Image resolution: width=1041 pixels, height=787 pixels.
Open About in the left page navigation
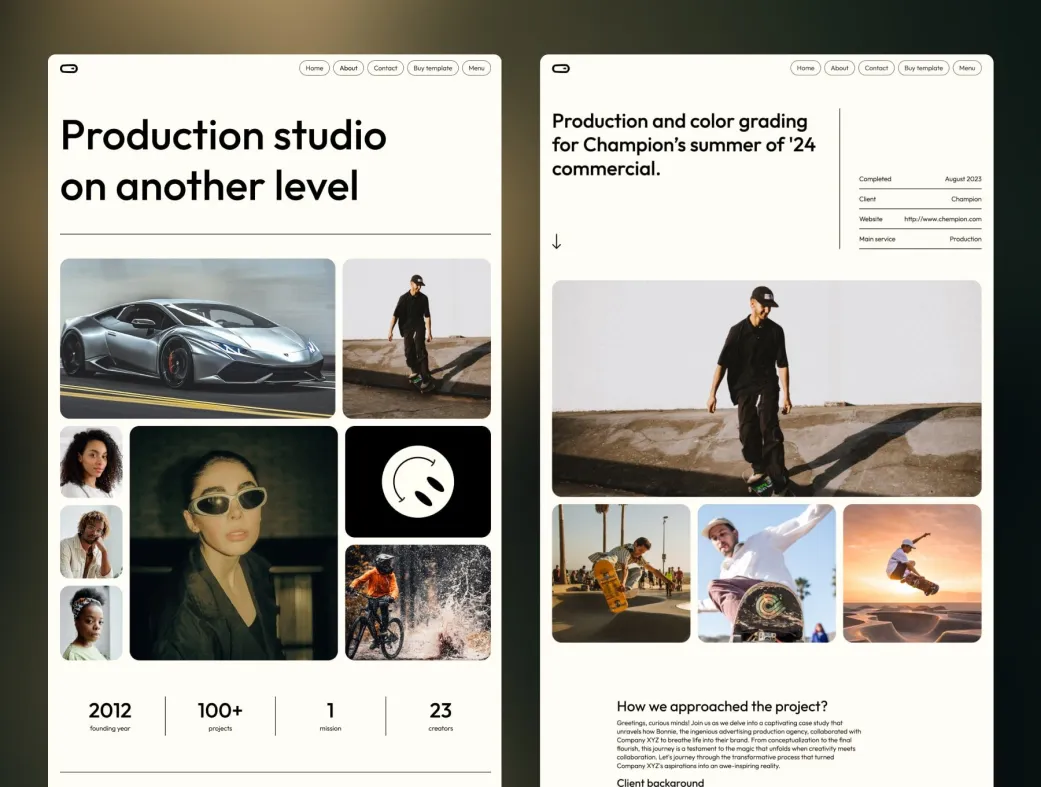click(x=349, y=68)
